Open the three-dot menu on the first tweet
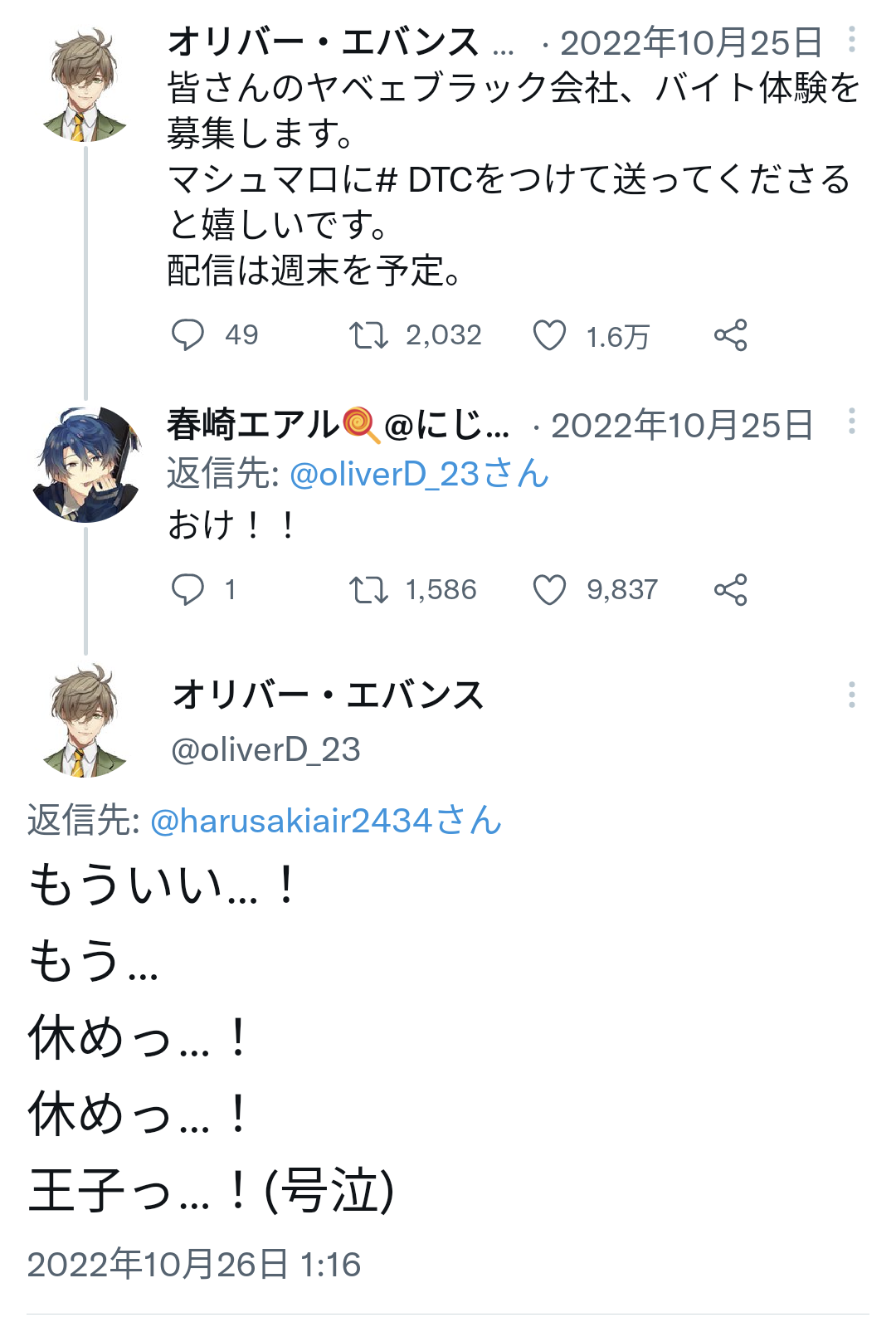This screenshot has height=1317, width=896. click(852, 40)
